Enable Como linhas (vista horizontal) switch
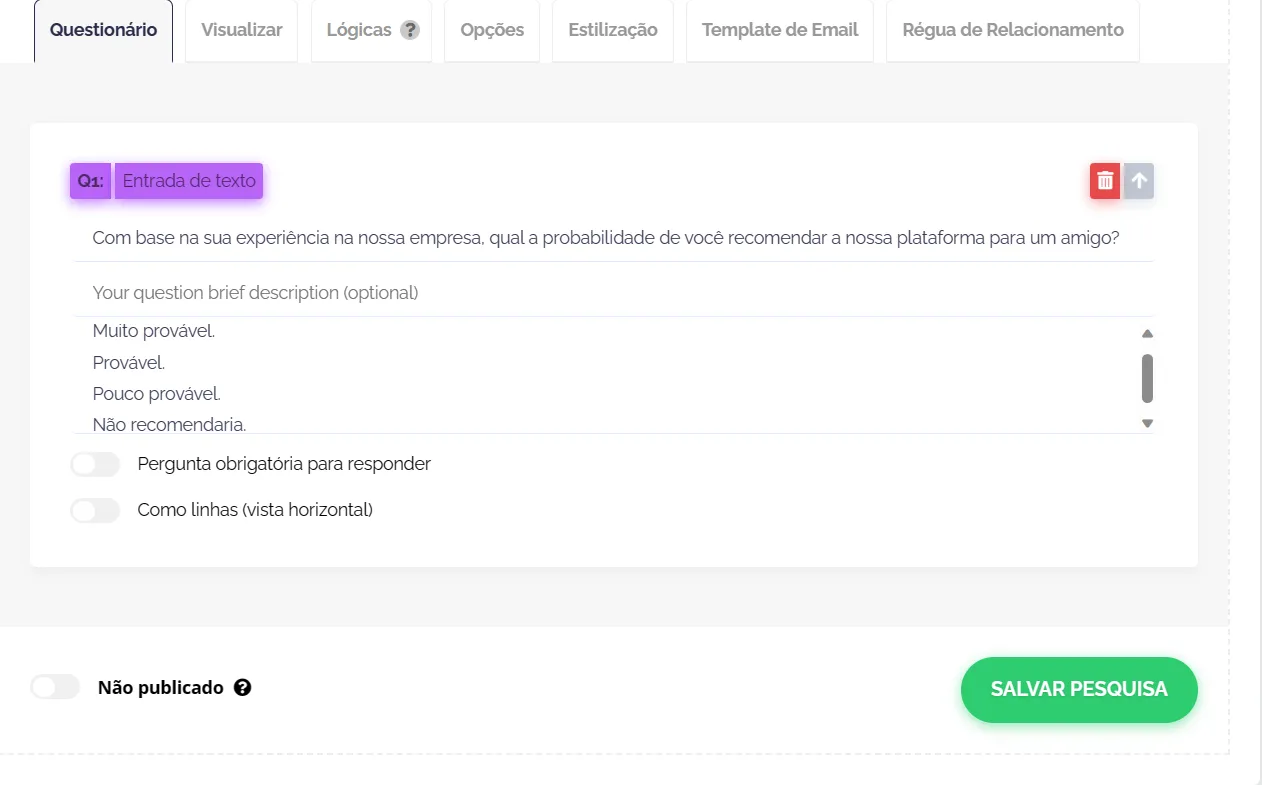 coord(95,510)
